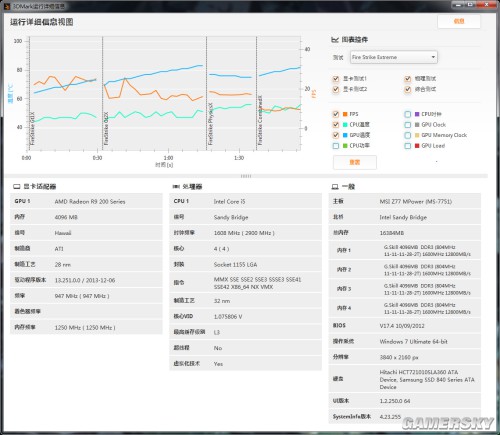Click the red GPU Load legend square
The image size is (500, 435).
(417, 146)
